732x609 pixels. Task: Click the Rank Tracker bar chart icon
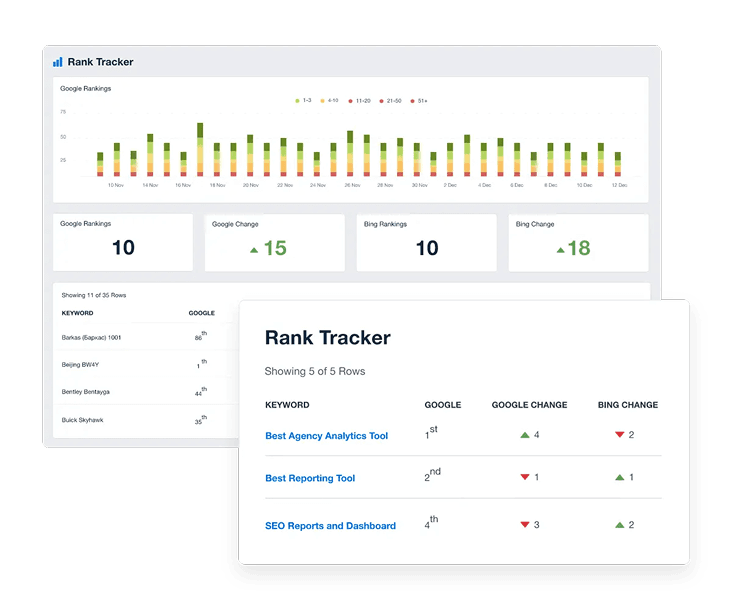coord(58,62)
